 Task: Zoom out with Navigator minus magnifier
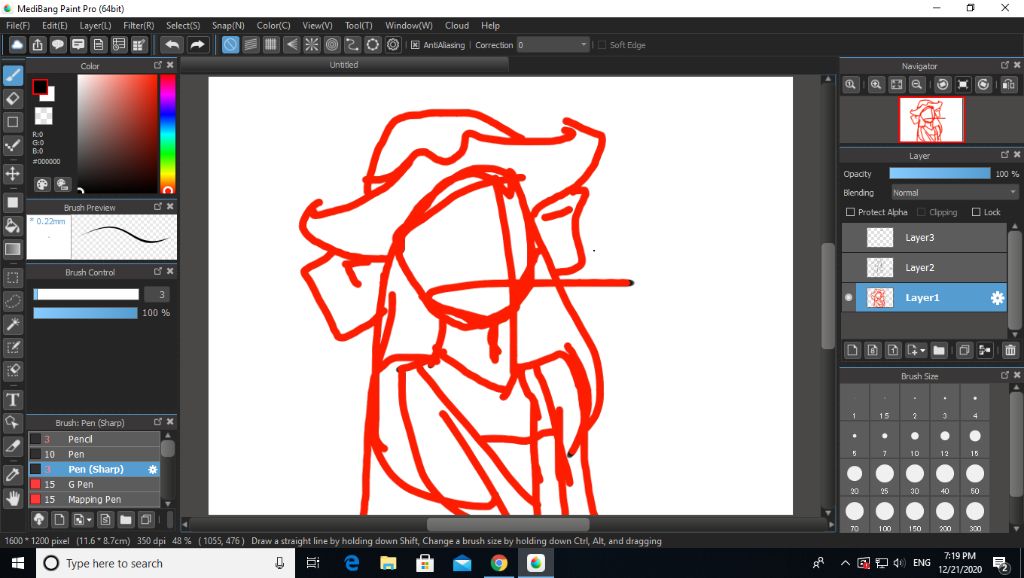click(x=917, y=84)
